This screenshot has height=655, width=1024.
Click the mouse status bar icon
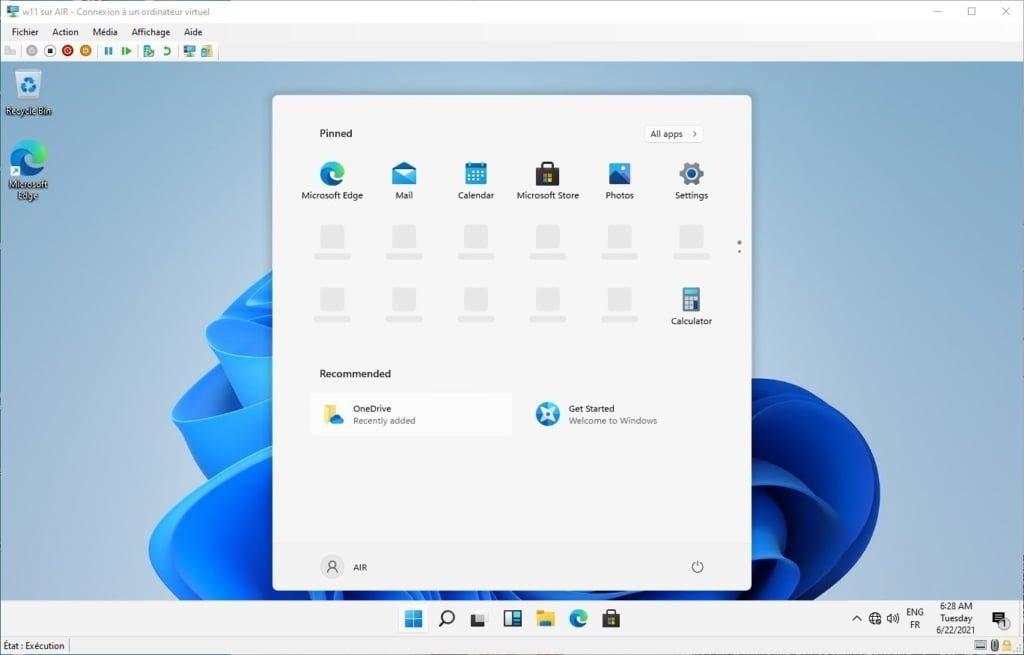995,645
